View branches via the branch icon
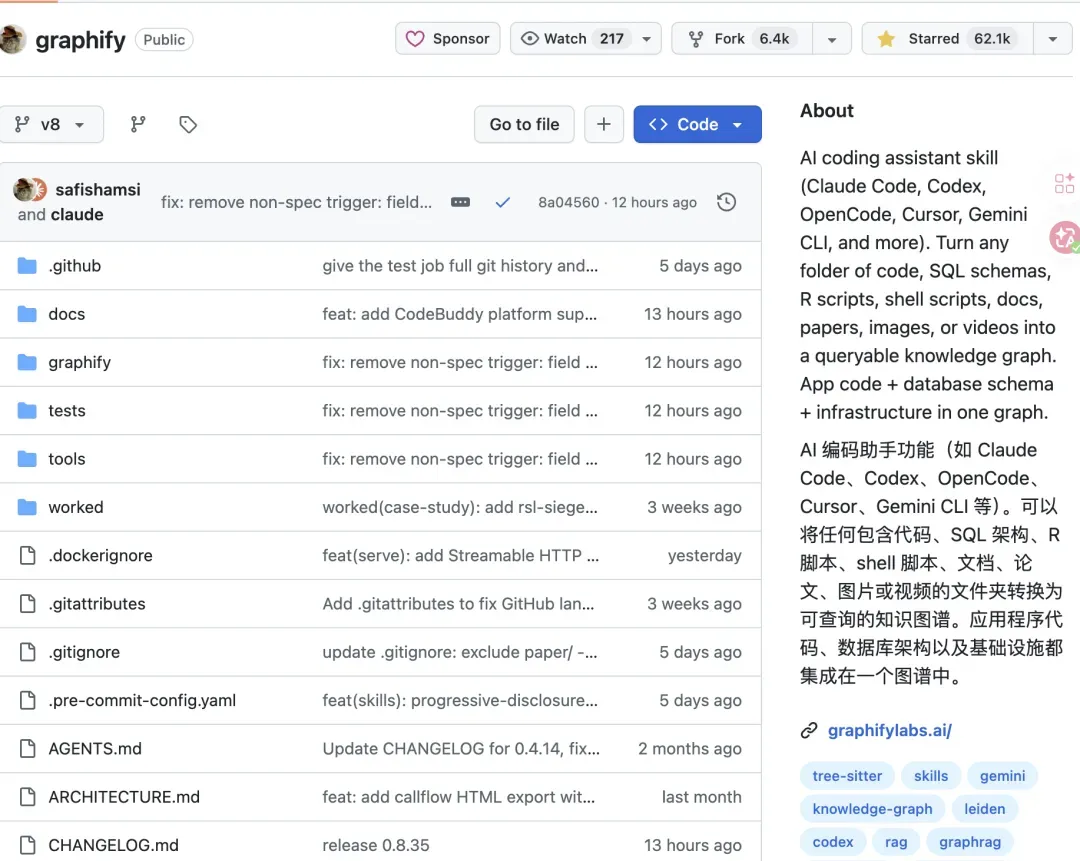This screenshot has height=861, width=1080. tap(138, 124)
